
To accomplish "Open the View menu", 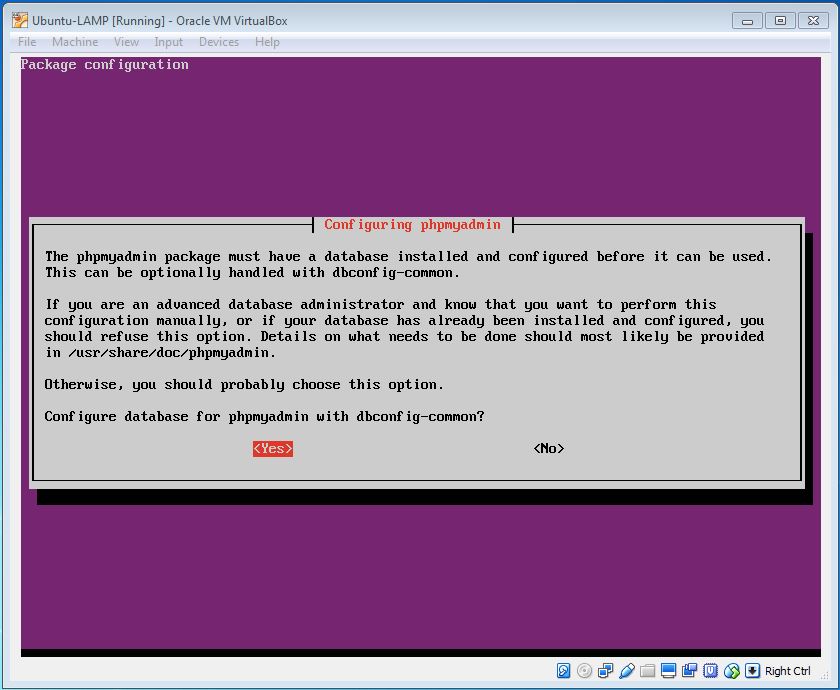I will [x=126, y=42].
